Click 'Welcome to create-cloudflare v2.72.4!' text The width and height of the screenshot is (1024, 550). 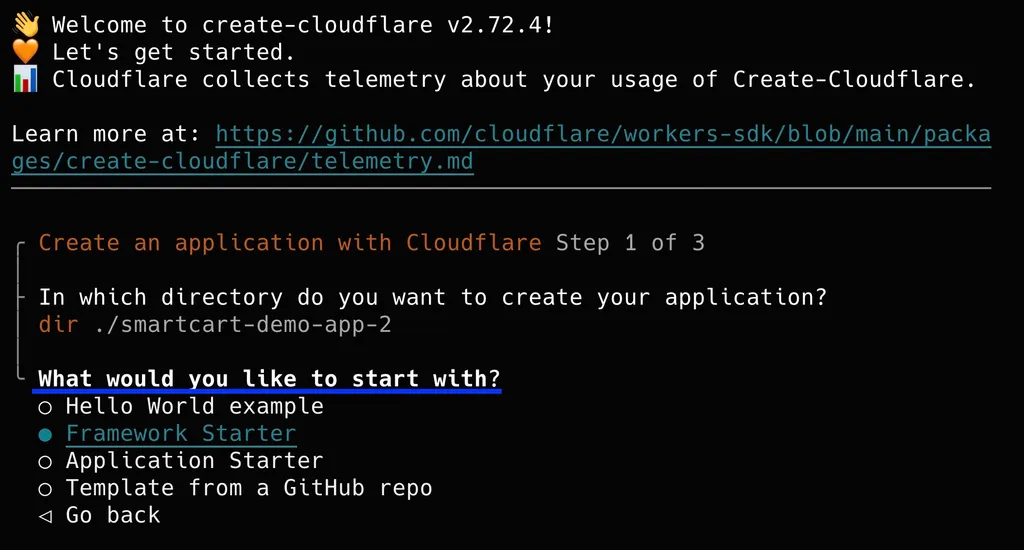point(303,25)
